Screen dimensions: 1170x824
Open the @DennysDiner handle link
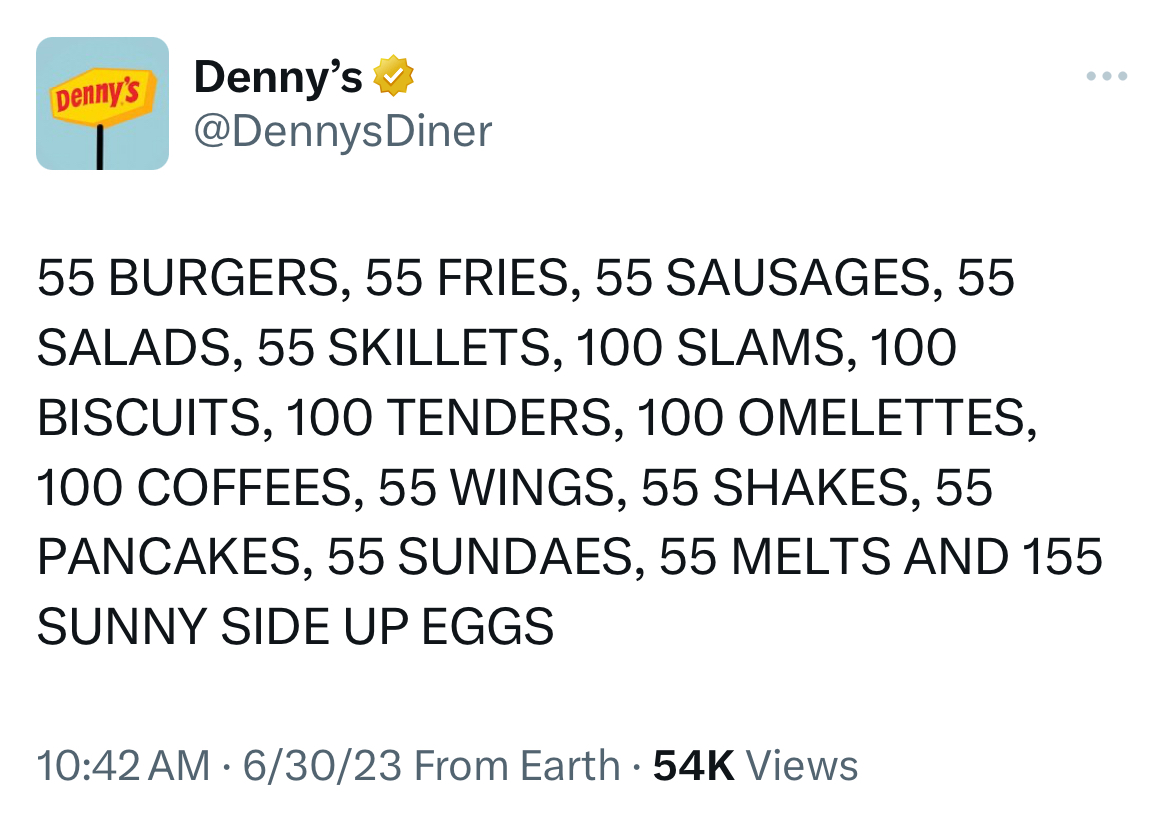pos(343,131)
